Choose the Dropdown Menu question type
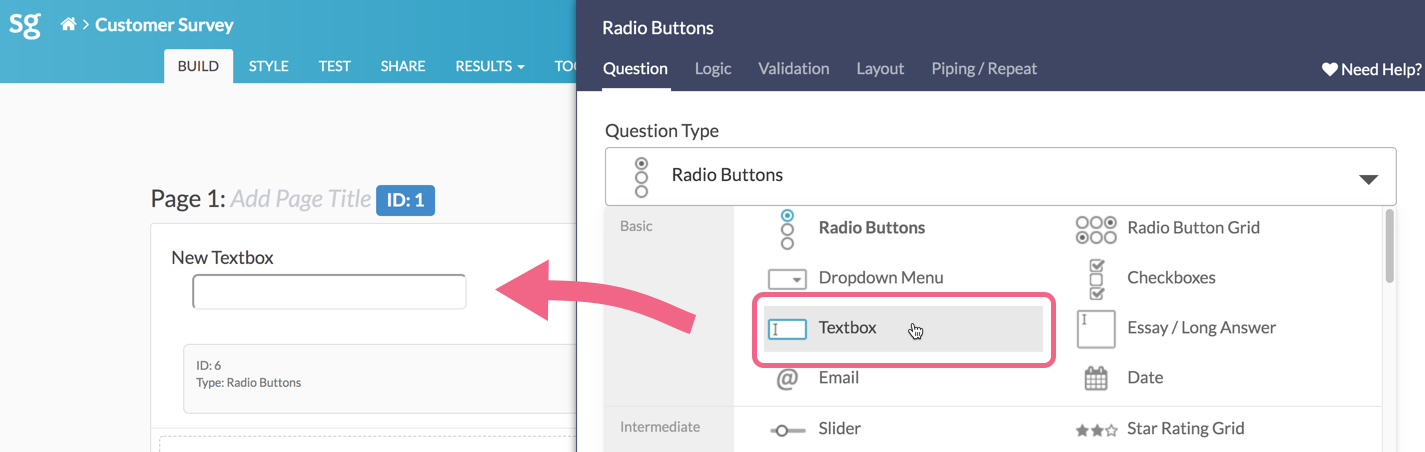The image size is (1425, 452). pos(880,278)
